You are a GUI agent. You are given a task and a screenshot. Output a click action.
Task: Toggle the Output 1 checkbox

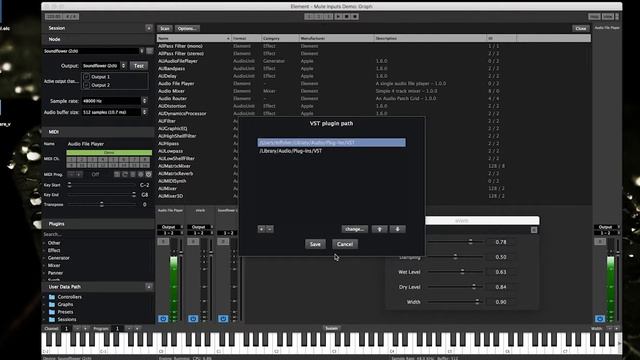point(87,77)
